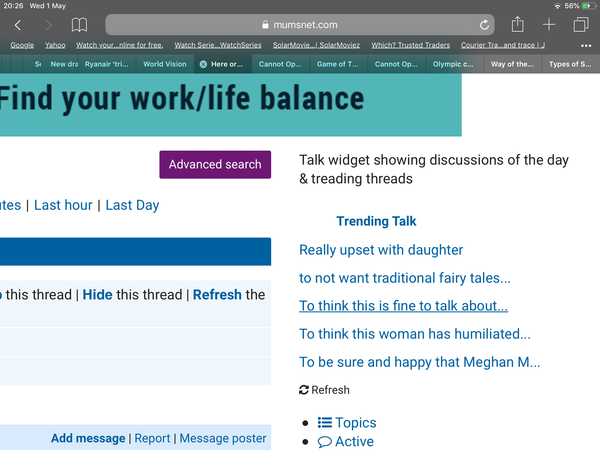Viewport: 600px width, 450px height.
Task: Open a new tab with plus icon
Action: (549, 25)
